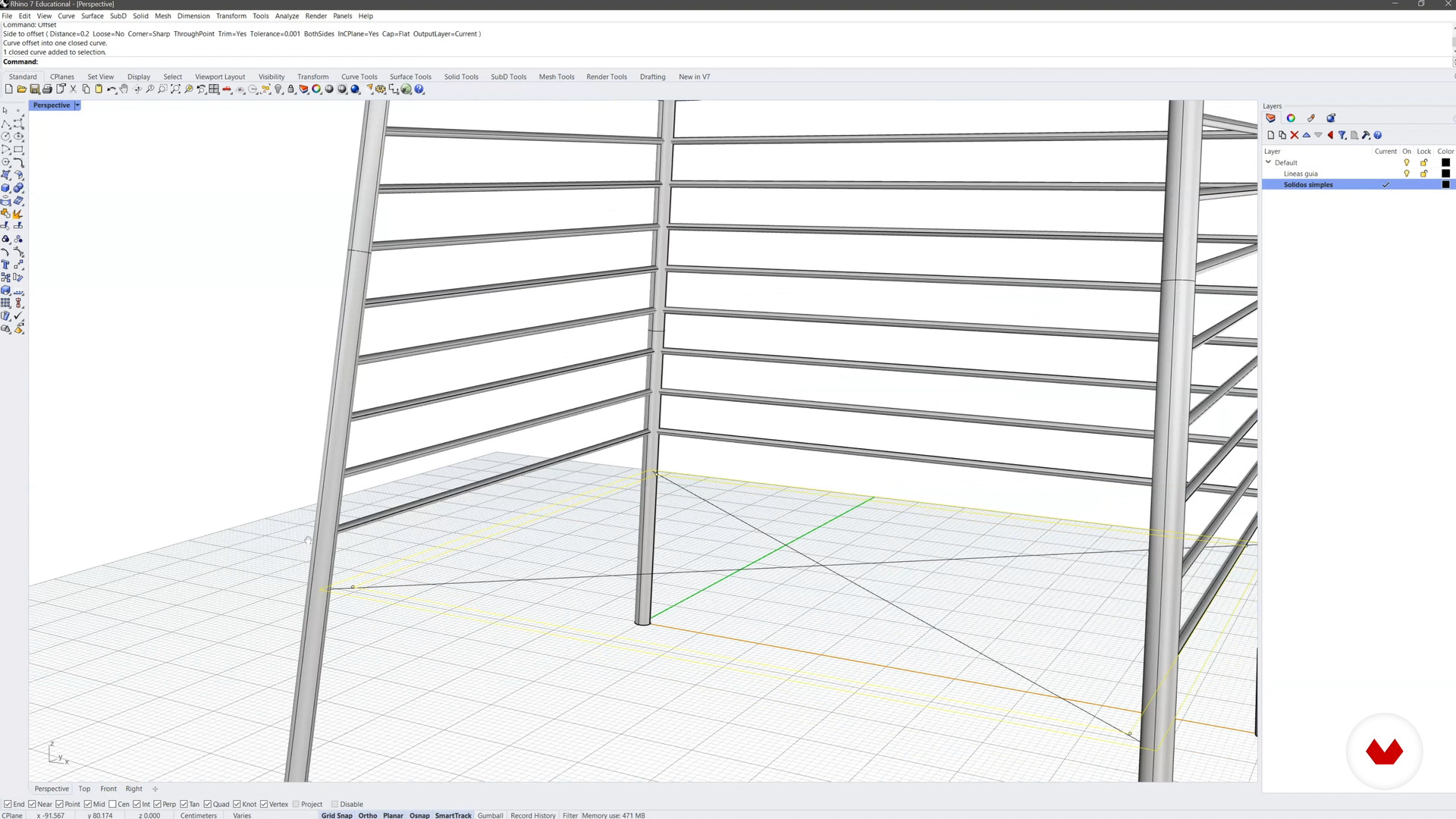Viewport: 1456px width, 819px height.
Task: Open Rhino Options gear icon
Action: coord(381,89)
